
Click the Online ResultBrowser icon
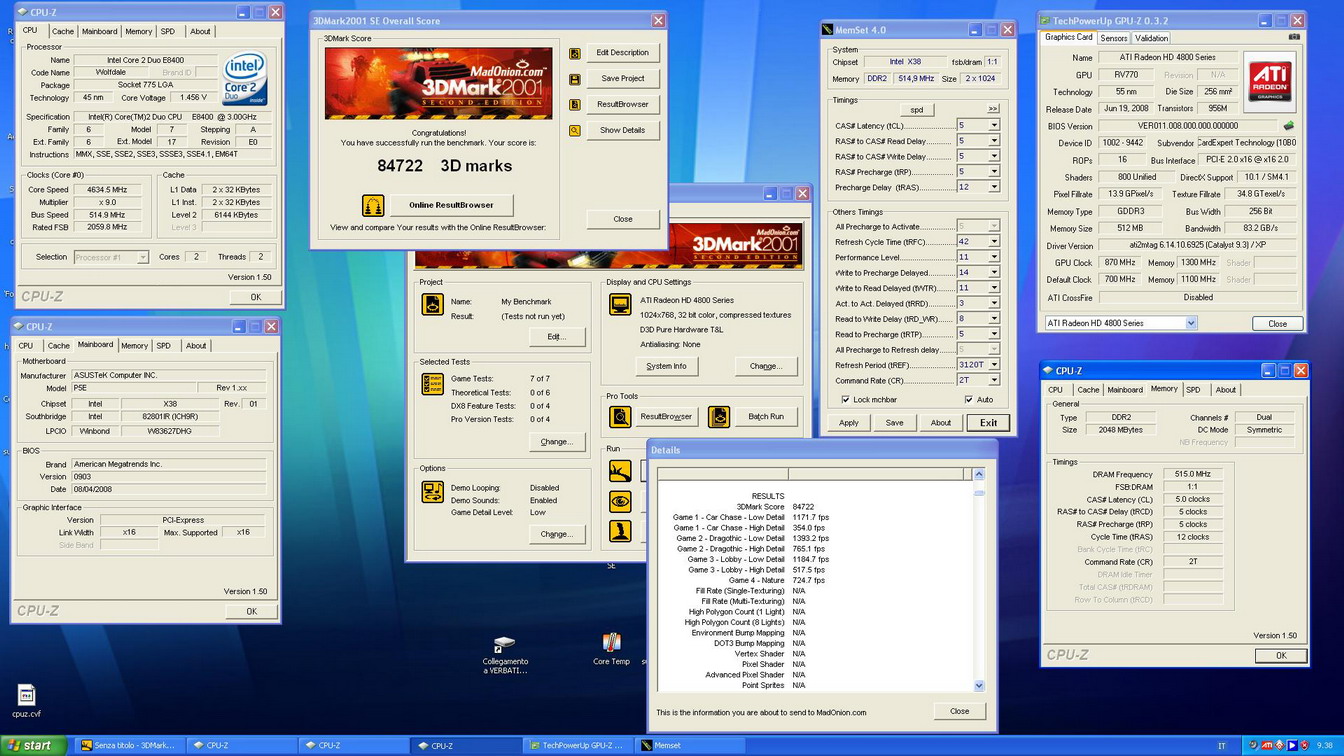point(373,205)
